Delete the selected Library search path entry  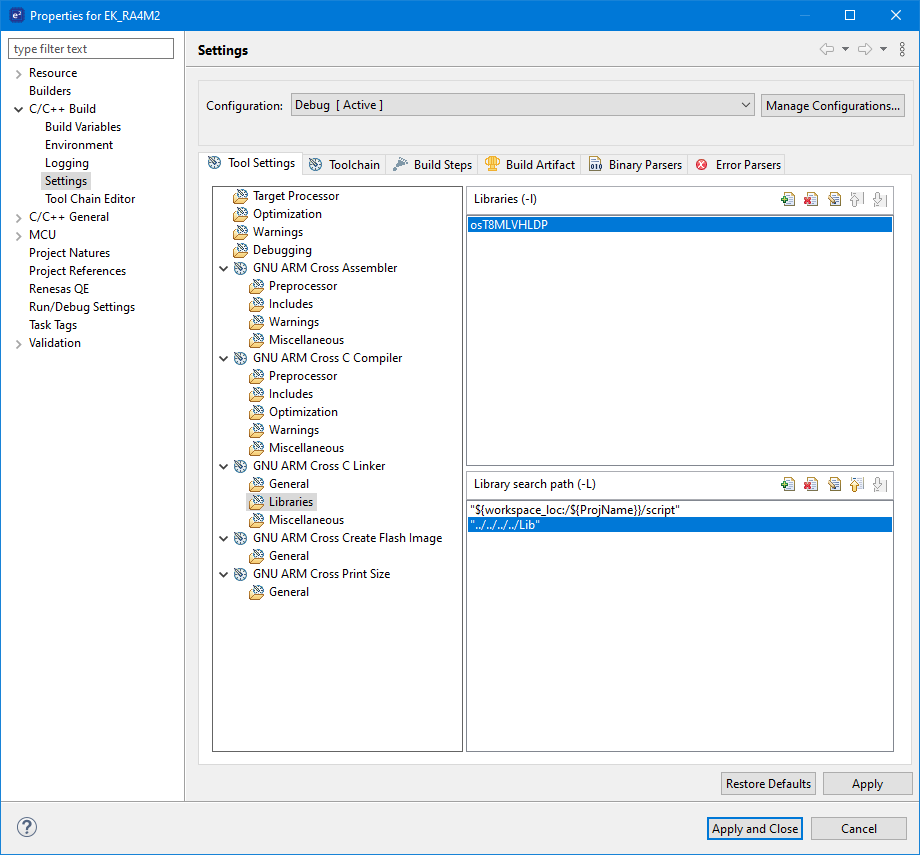811,485
